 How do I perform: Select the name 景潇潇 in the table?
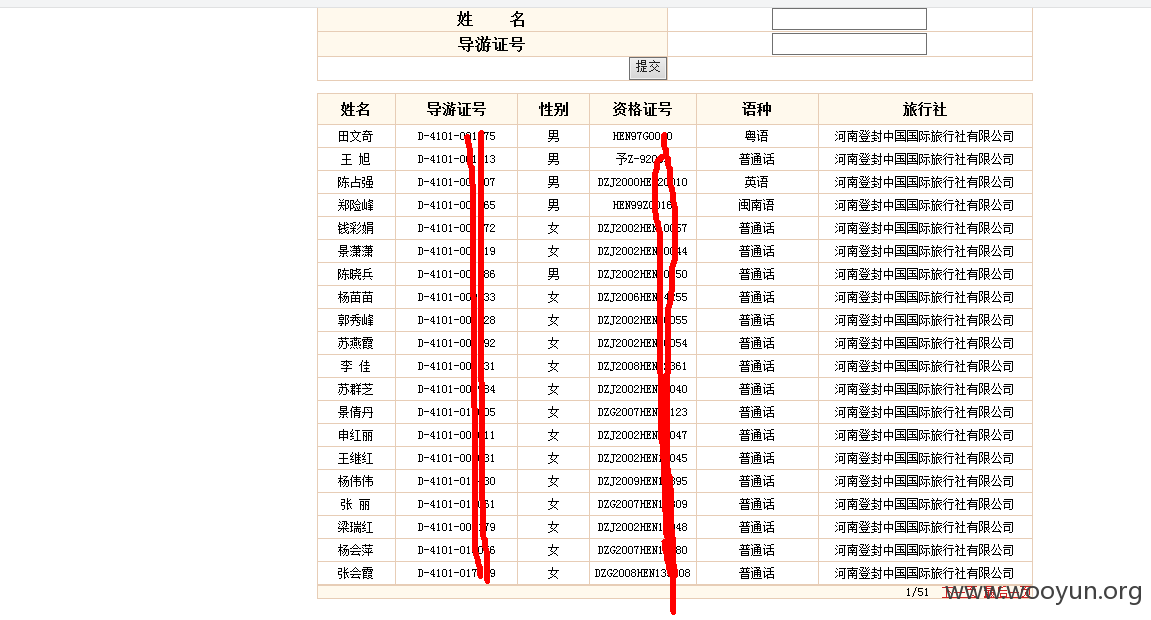[356, 251]
